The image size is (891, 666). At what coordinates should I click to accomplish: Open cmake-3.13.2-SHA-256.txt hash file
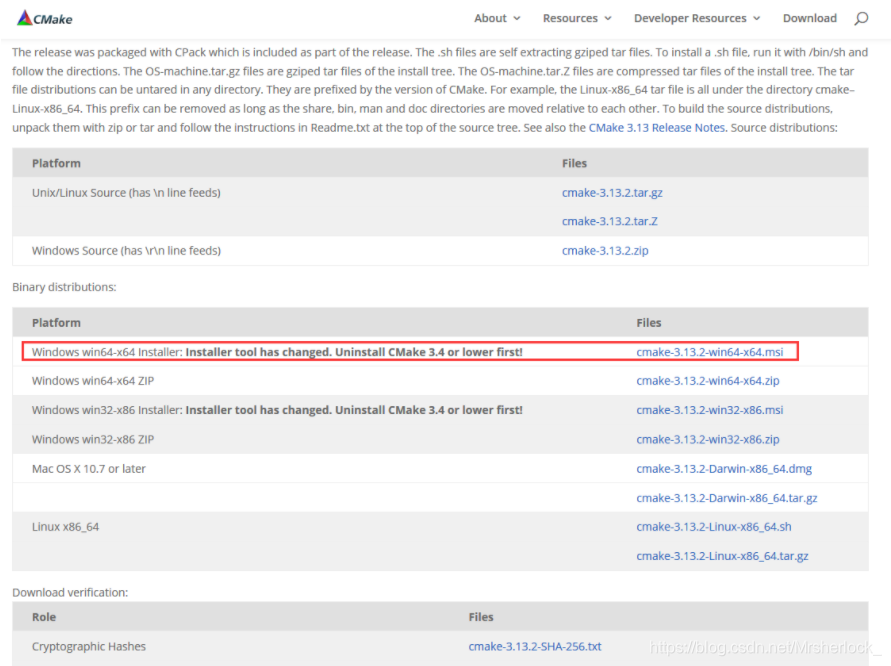click(535, 647)
